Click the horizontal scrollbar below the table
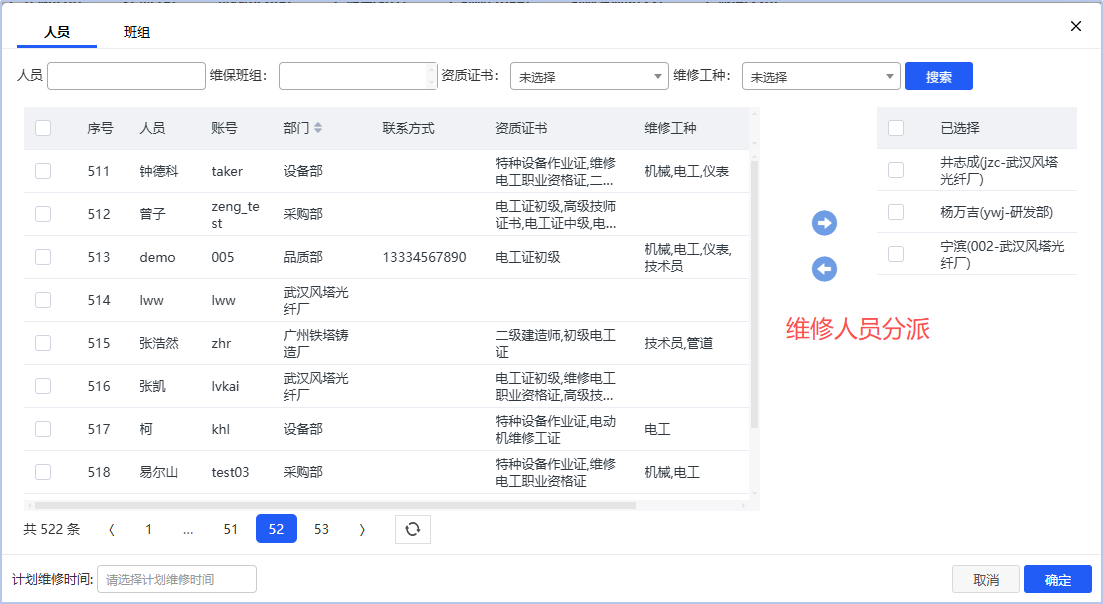The image size is (1103, 604). (388, 506)
